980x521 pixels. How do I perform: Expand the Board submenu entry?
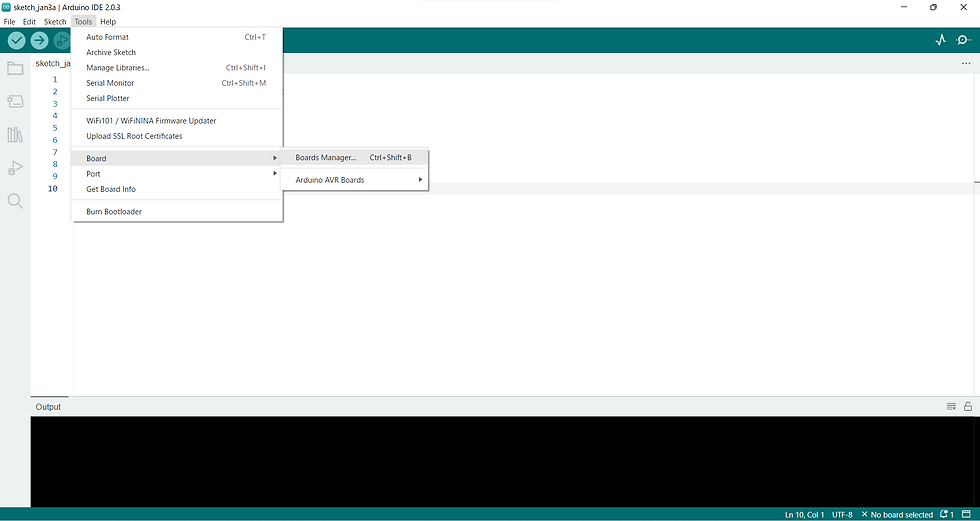pos(178,159)
